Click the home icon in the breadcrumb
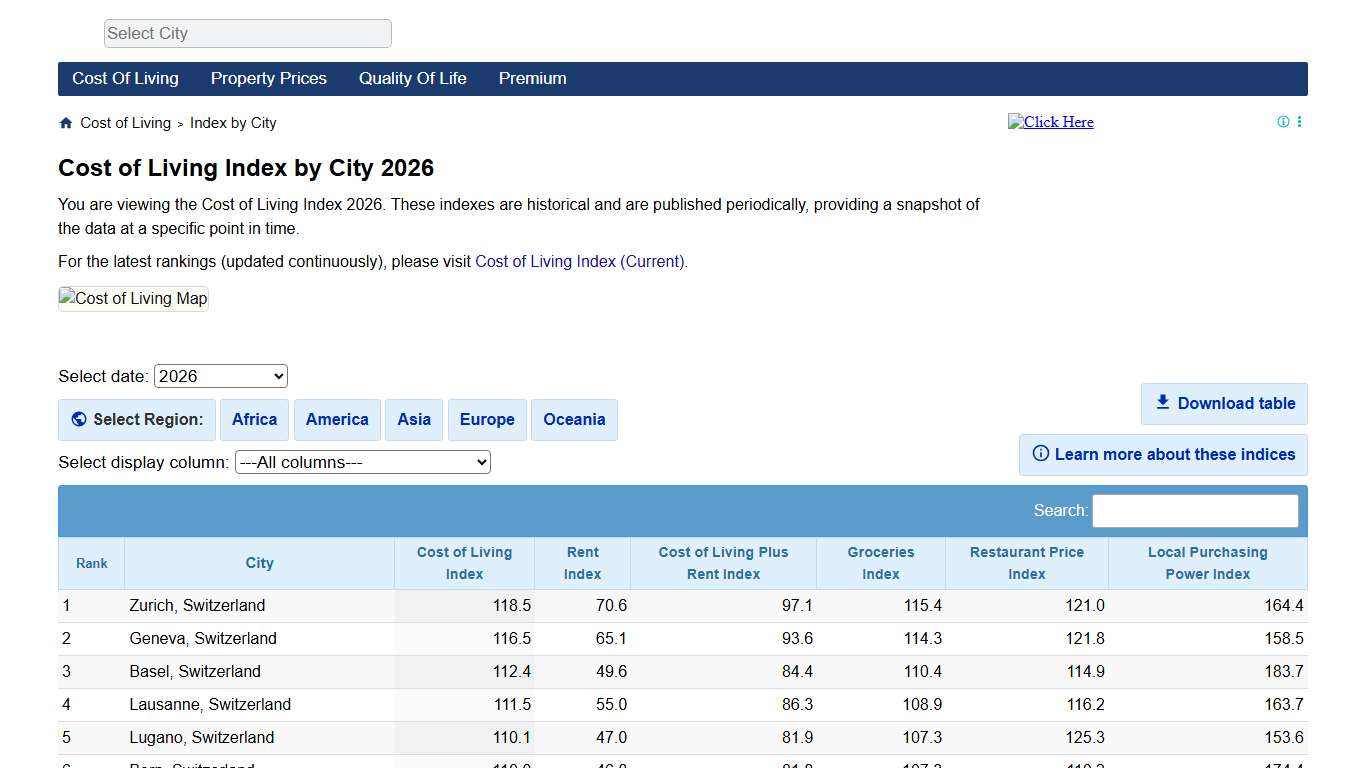1366x768 pixels. tap(65, 122)
